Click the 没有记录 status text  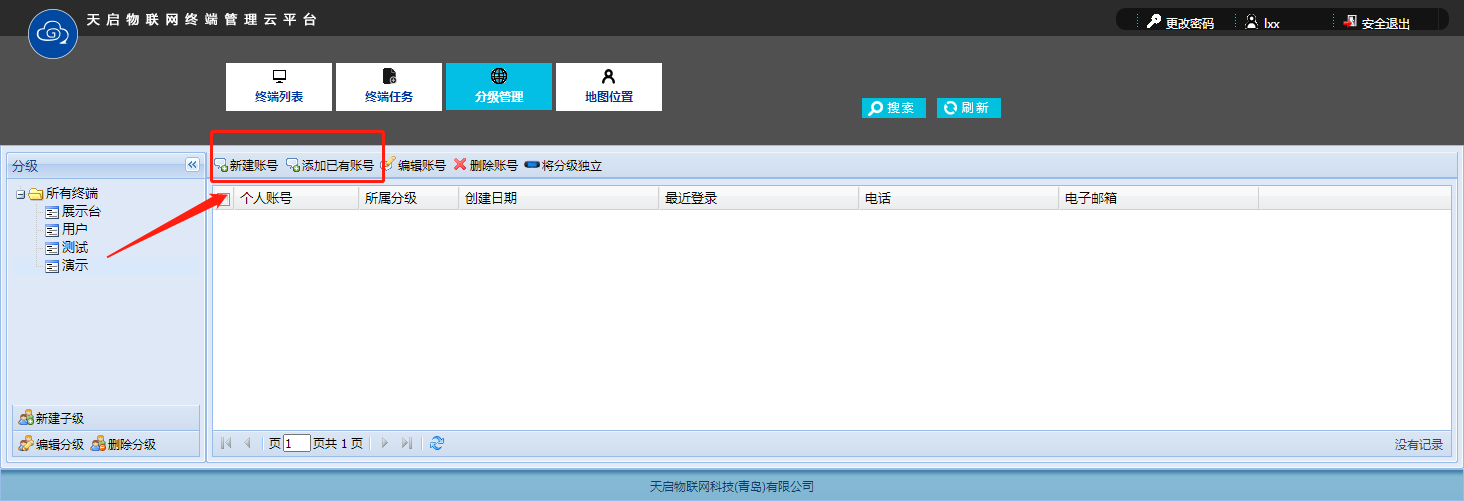(1419, 444)
